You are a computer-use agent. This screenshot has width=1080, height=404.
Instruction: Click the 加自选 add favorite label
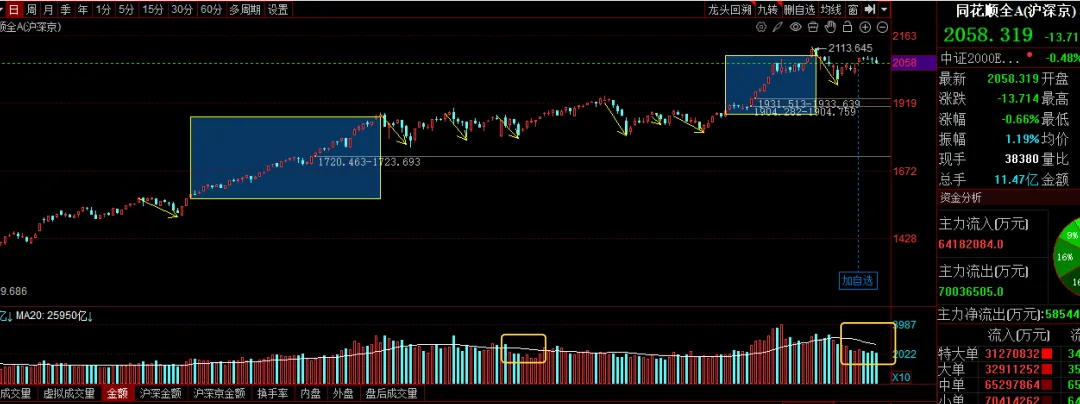click(858, 280)
